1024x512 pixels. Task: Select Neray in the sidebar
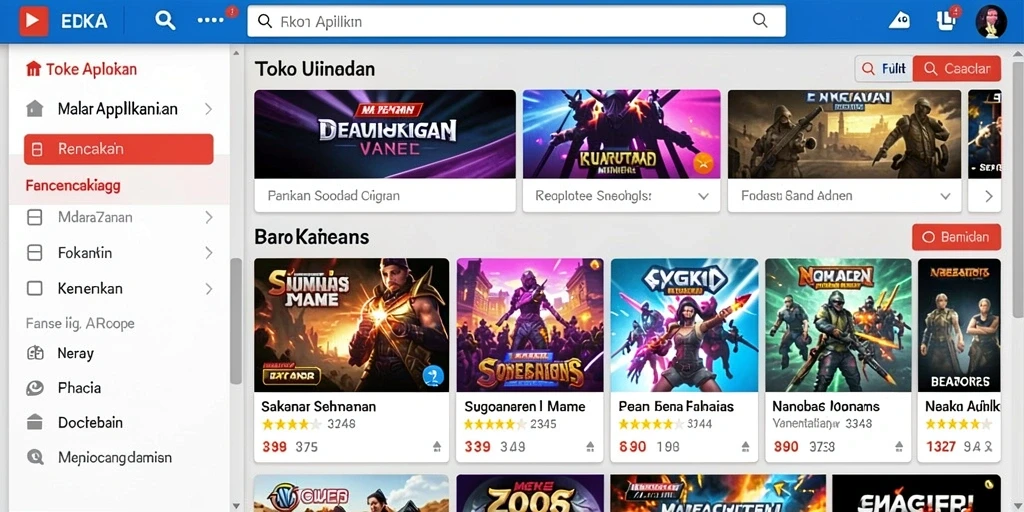point(76,353)
